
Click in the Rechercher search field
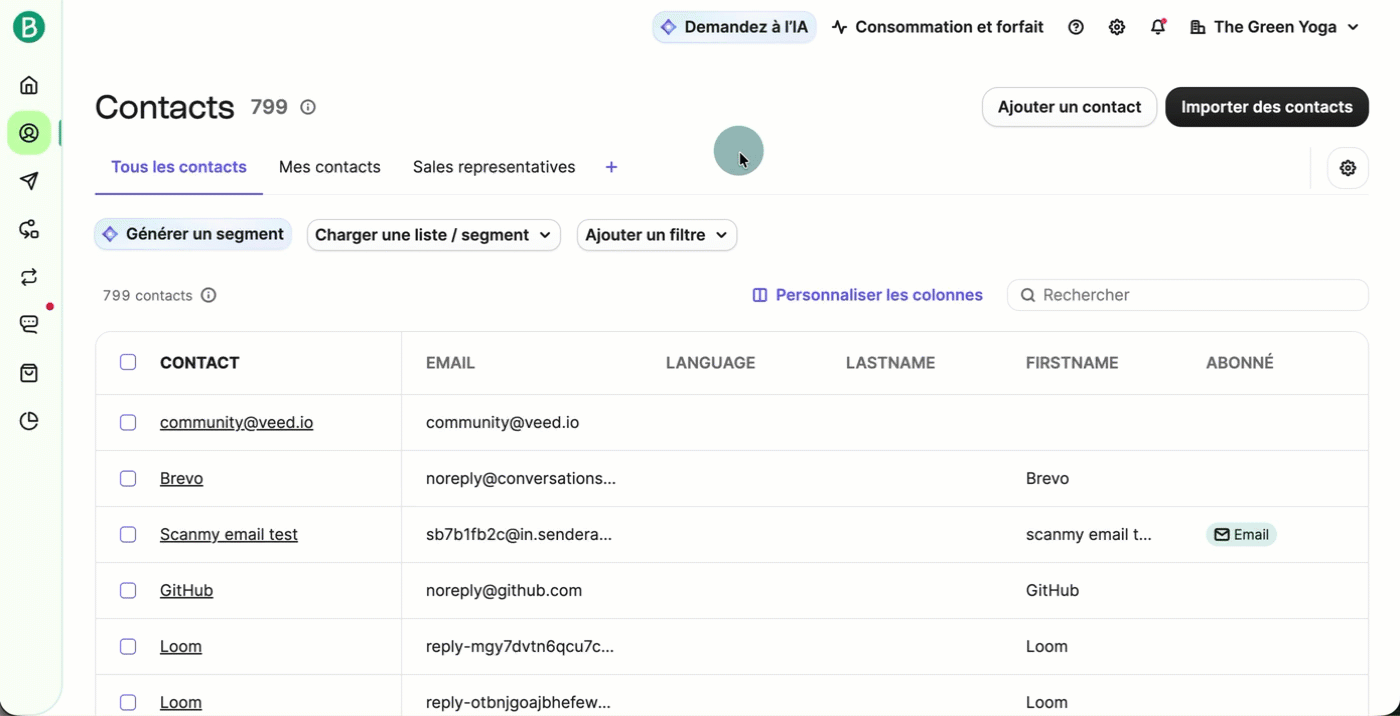[x=1188, y=295]
